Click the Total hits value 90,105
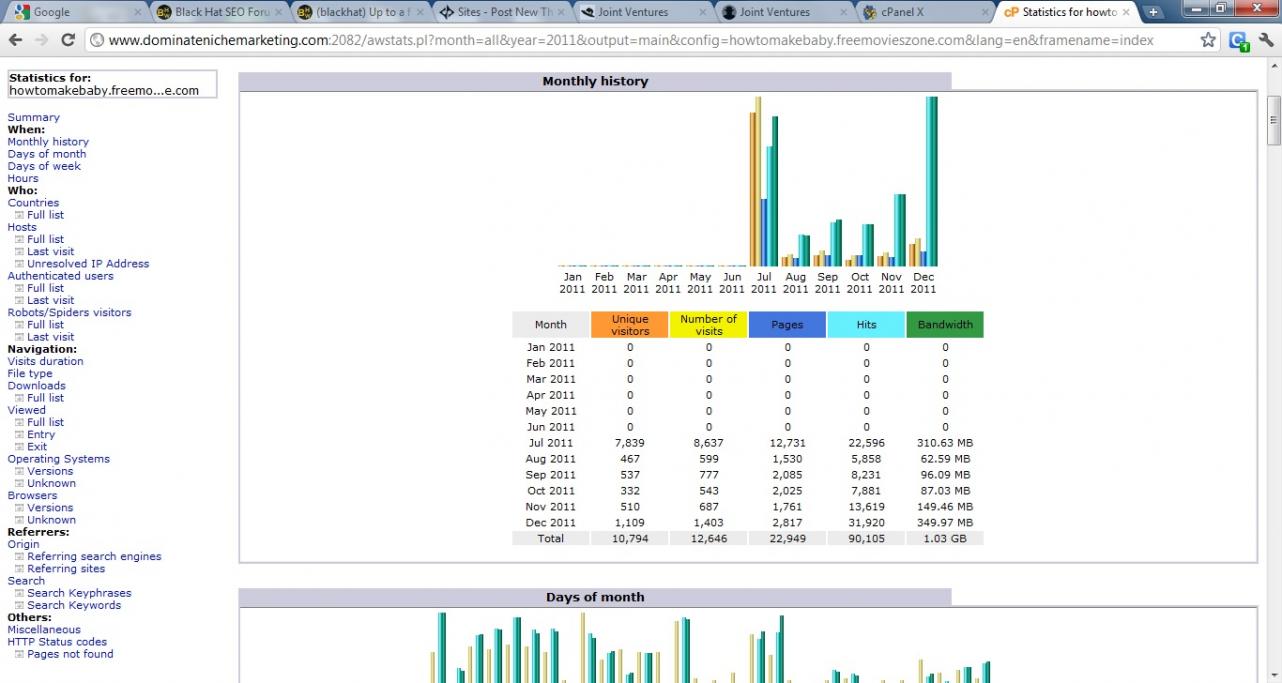The width and height of the screenshot is (1282, 683). 866,539
